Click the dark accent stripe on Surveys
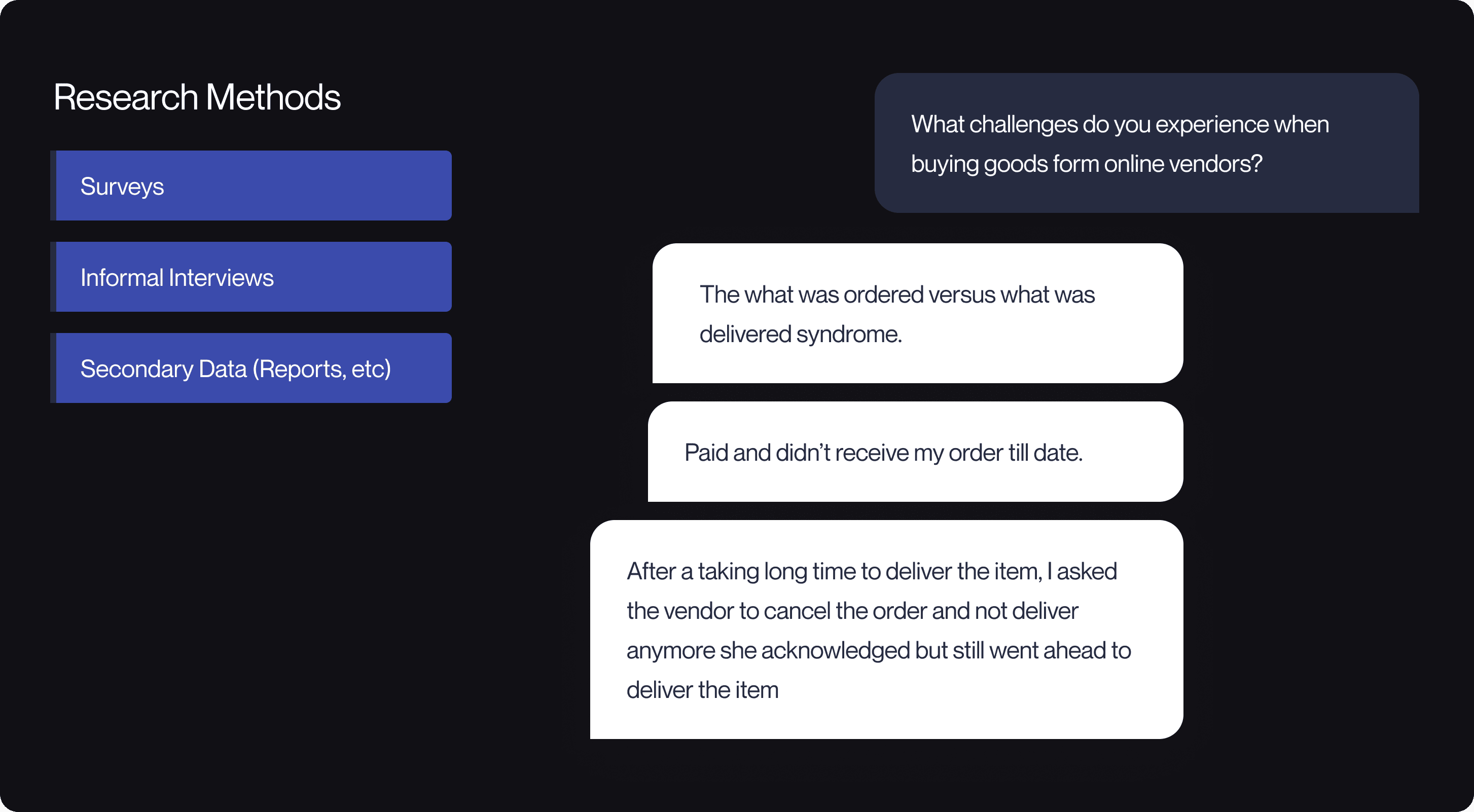The width and height of the screenshot is (1474, 812). tap(53, 186)
